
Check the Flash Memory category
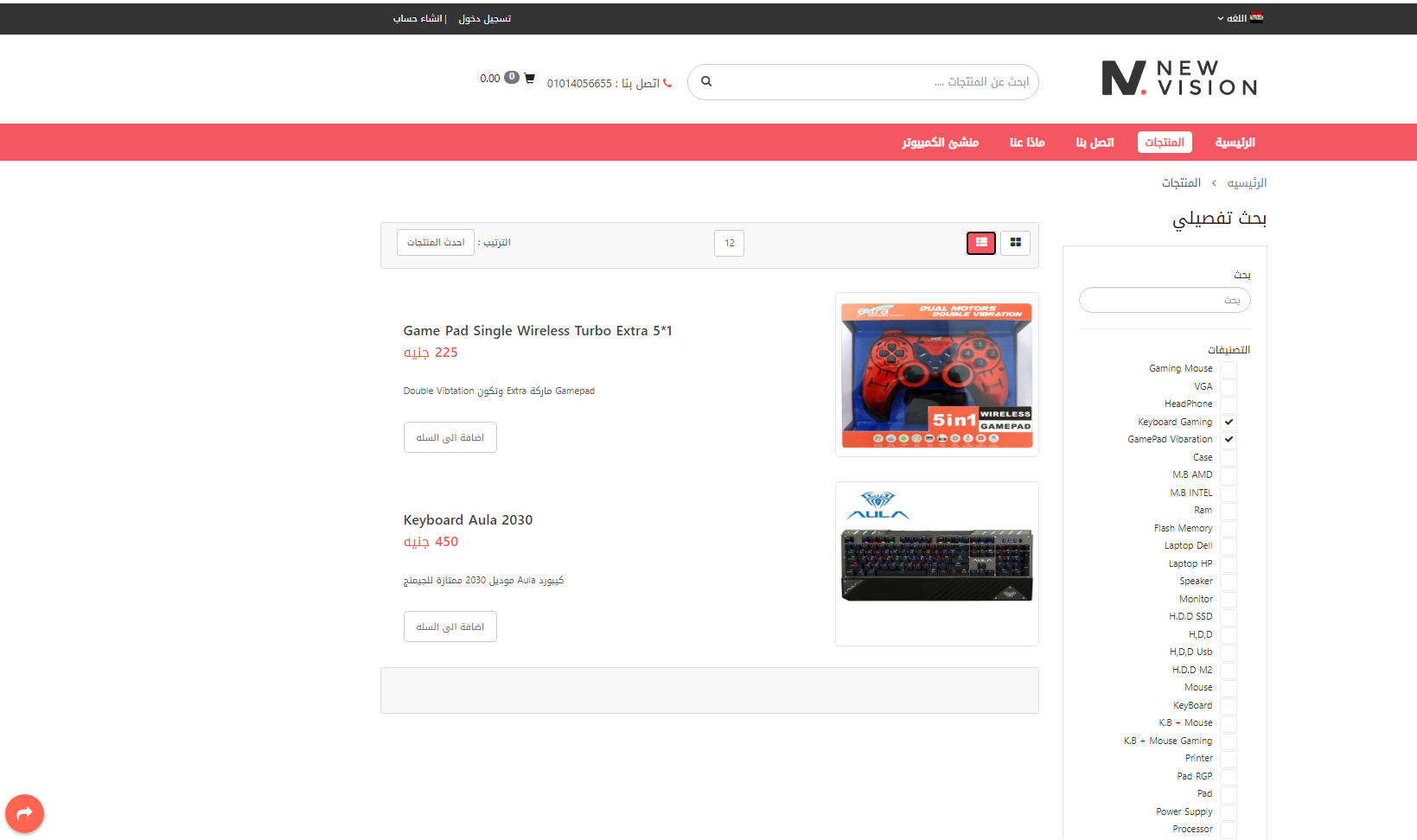(1229, 529)
